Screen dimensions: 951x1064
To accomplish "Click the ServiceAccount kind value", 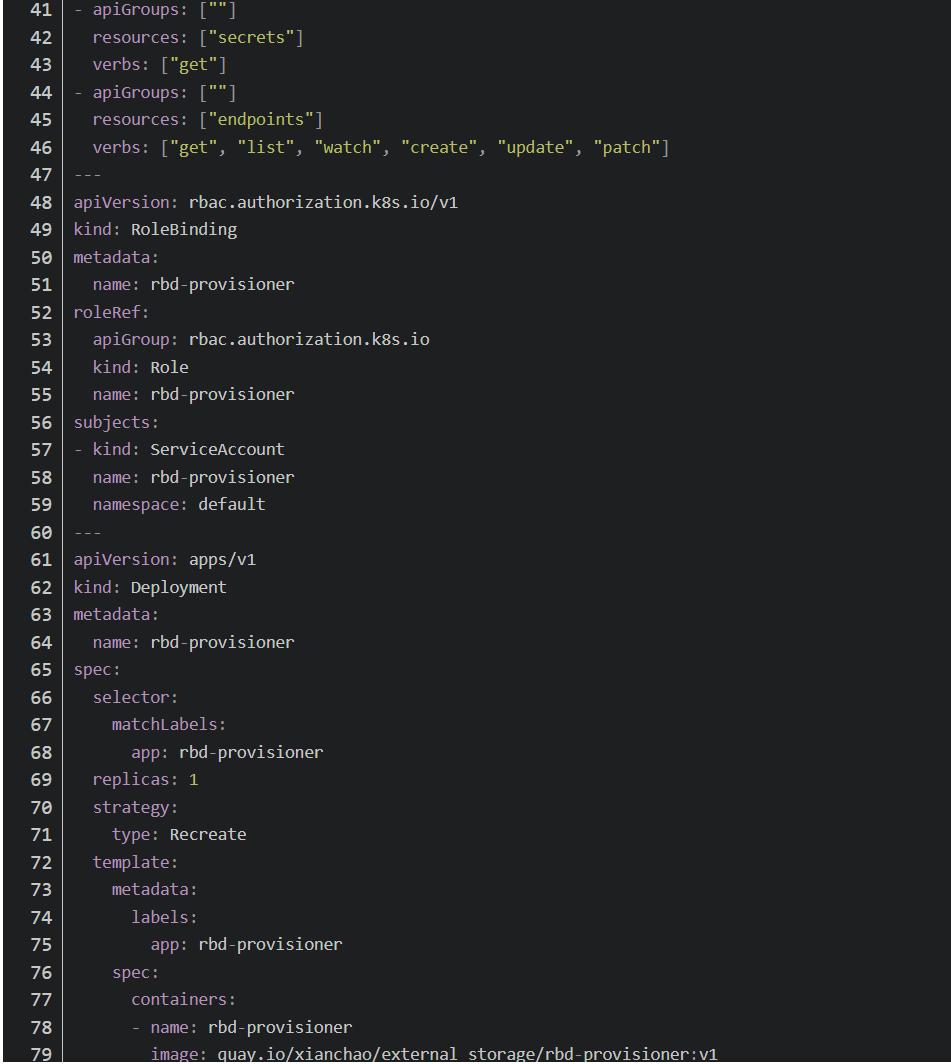I will [217, 449].
